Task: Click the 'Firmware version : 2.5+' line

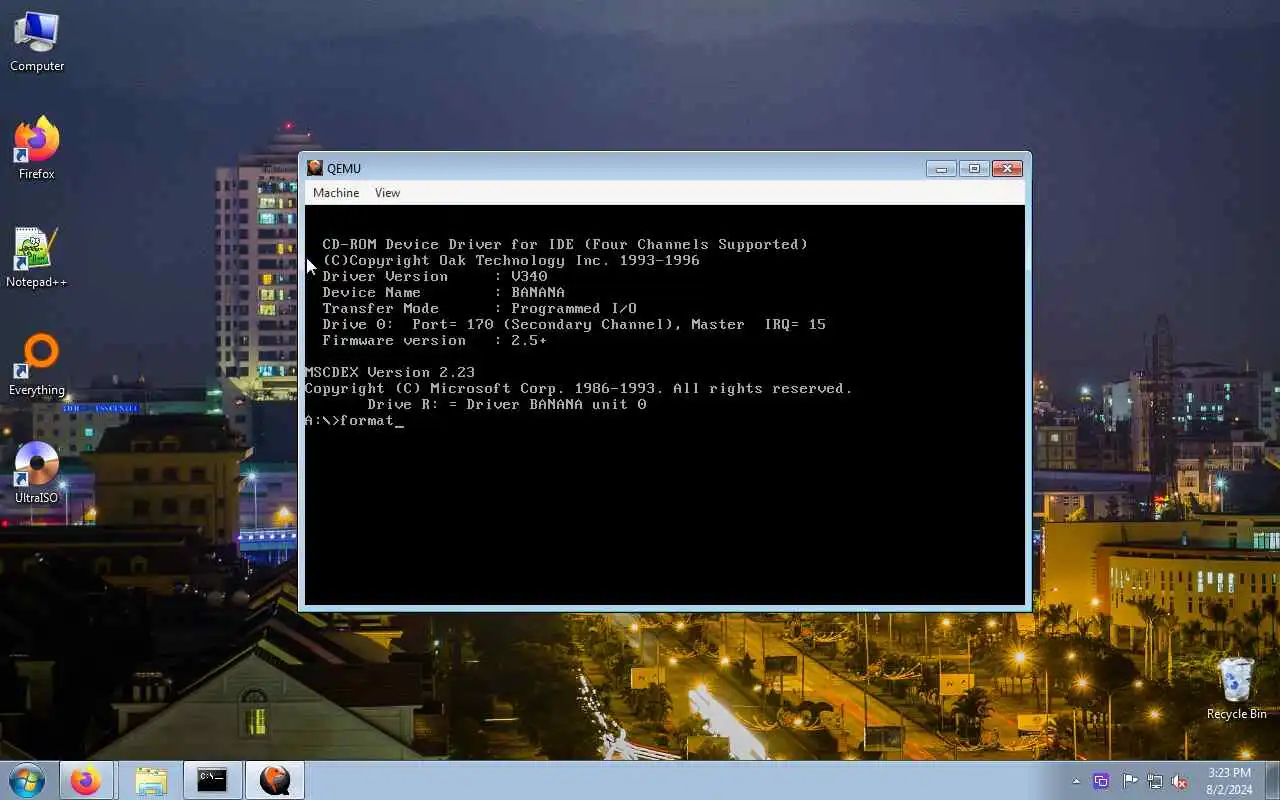Action: [x=435, y=340]
